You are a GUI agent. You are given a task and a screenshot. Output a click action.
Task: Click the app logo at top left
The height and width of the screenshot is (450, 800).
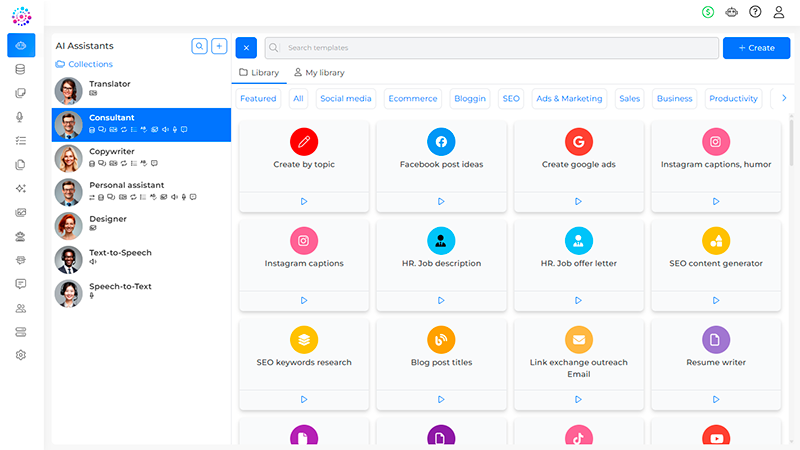pos(21,16)
